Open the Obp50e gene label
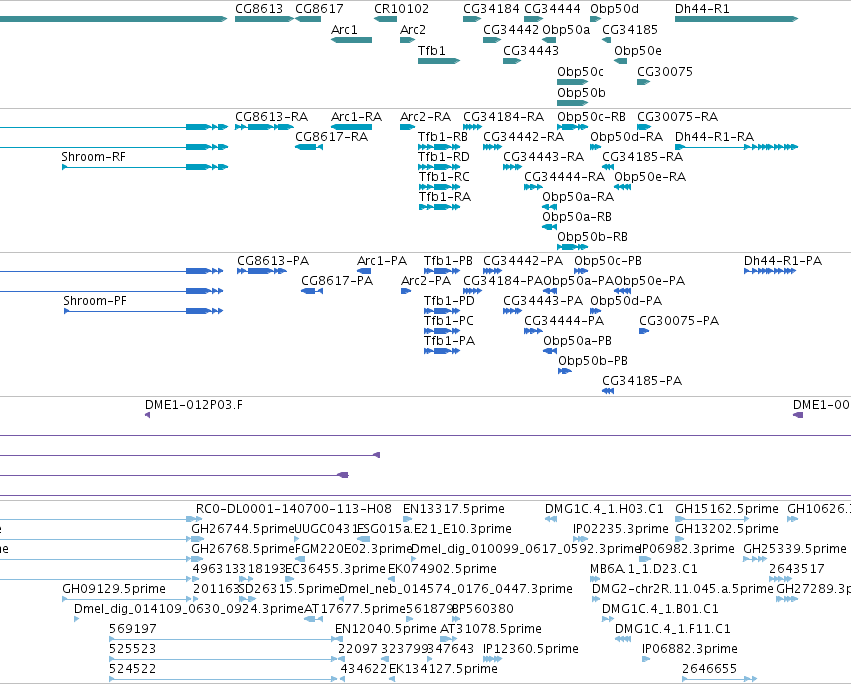The width and height of the screenshot is (851, 684). (x=638, y=51)
